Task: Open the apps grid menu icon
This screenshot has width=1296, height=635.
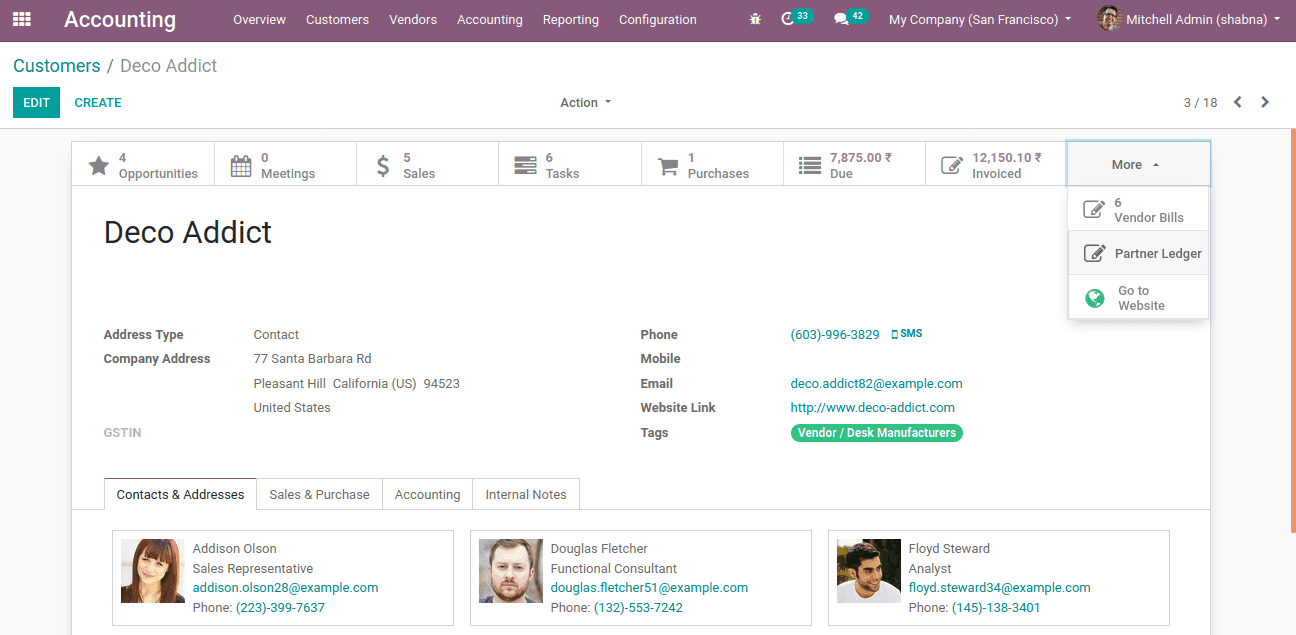Action: pyautogui.click(x=22, y=19)
